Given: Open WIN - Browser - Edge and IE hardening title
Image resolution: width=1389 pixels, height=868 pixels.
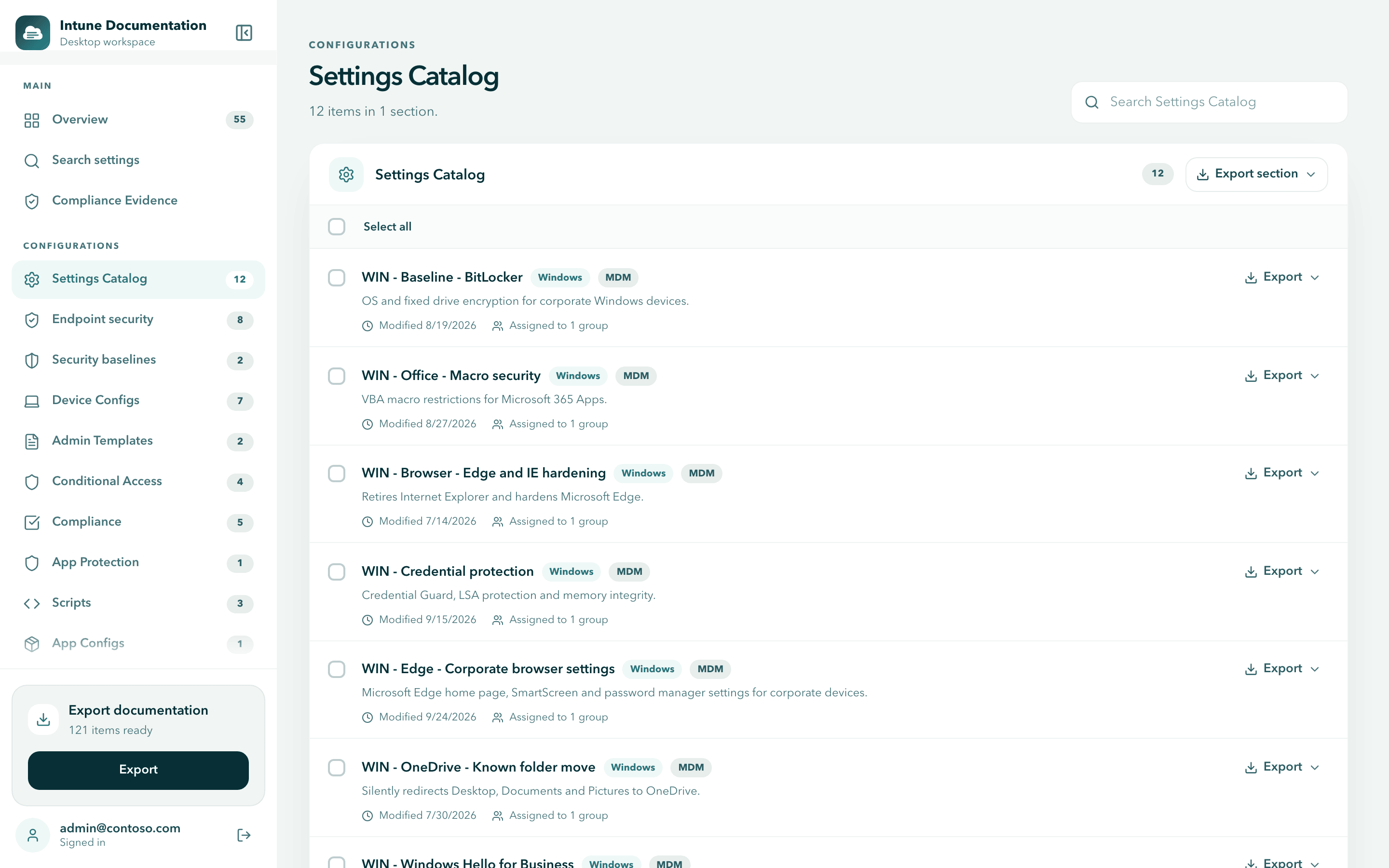Looking at the screenshot, I should pyautogui.click(x=483, y=473).
